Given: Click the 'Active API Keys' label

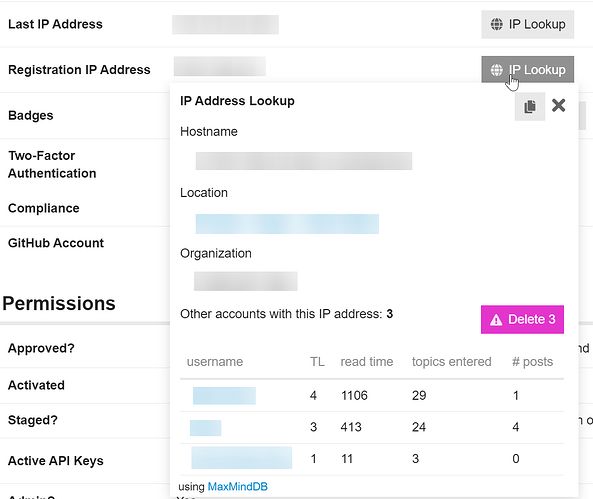Looking at the screenshot, I should [56, 461].
